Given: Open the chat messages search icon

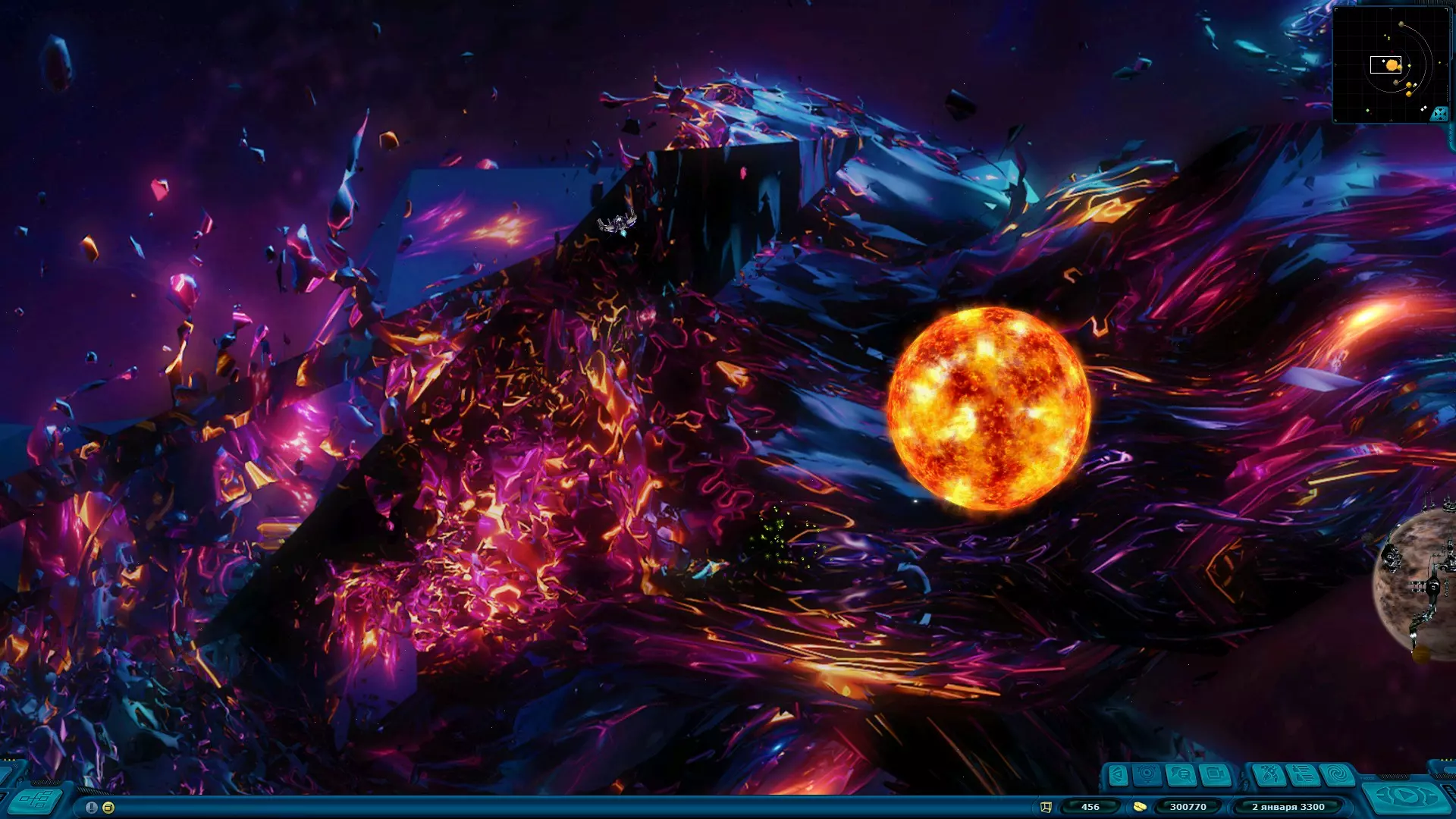Looking at the screenshot, I should coord(1181,775).
